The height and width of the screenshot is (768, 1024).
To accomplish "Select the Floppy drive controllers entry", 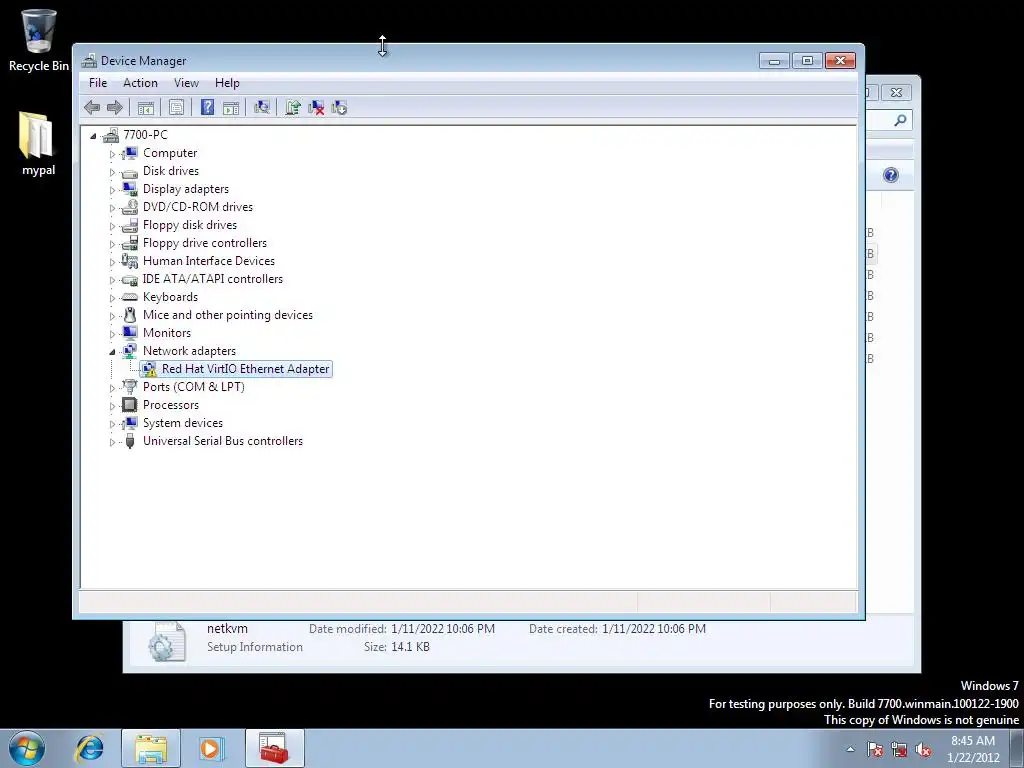I will (x=205, y=243).
